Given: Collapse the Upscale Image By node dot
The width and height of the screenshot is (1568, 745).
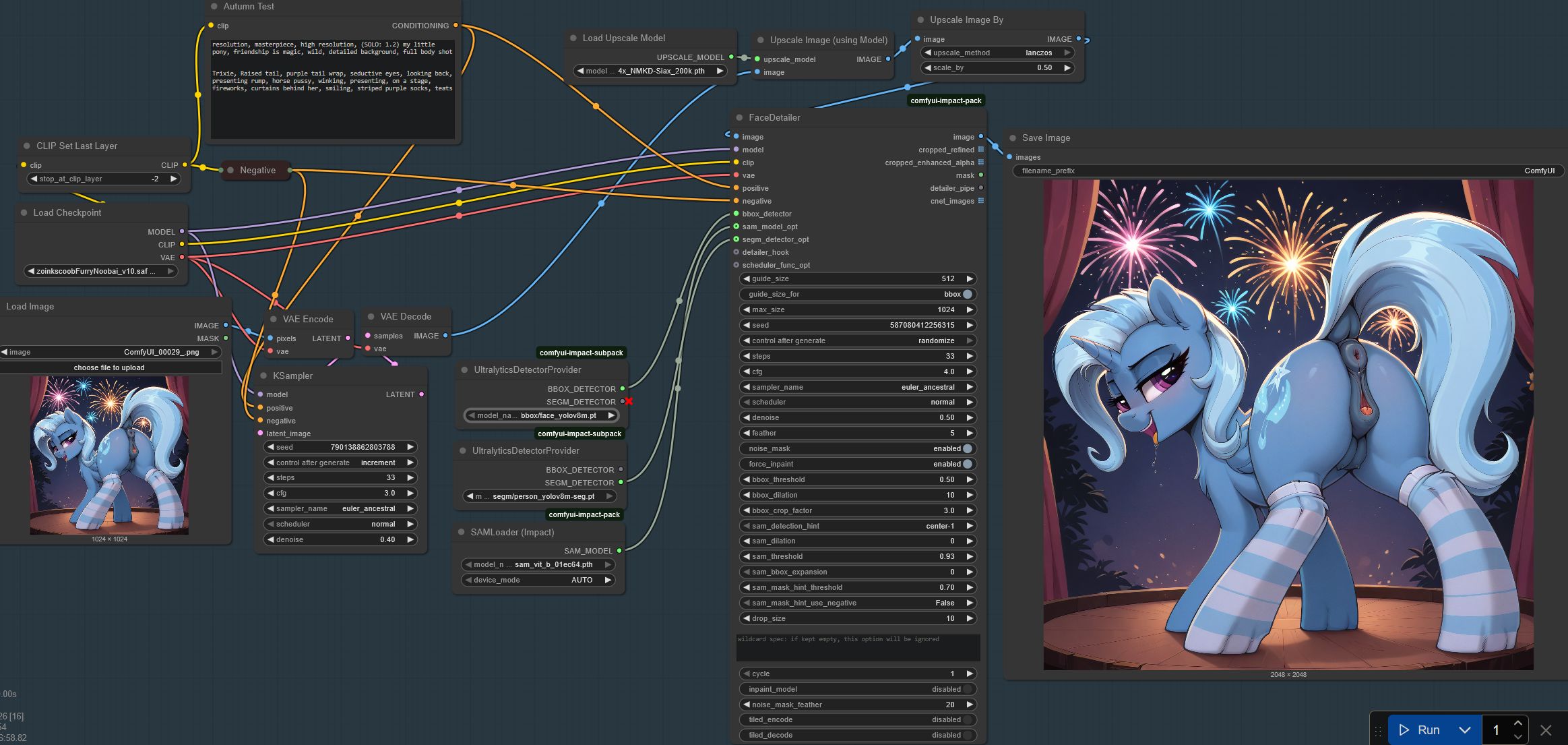Looking at the screenshot, I should (x=921, y=20).
